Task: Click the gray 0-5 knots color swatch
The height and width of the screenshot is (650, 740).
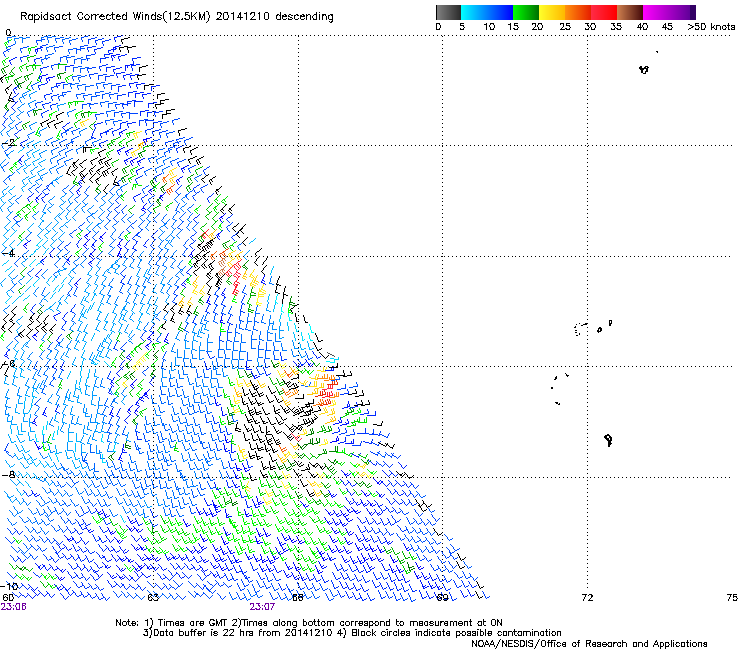Action: pyautogui.click(x=448, y=12)
